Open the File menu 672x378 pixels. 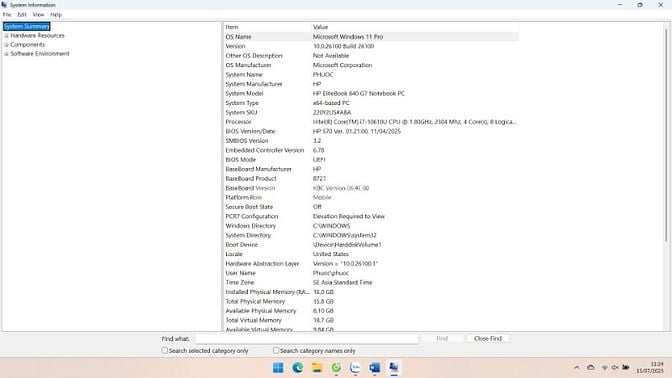(x=7, y=15)
